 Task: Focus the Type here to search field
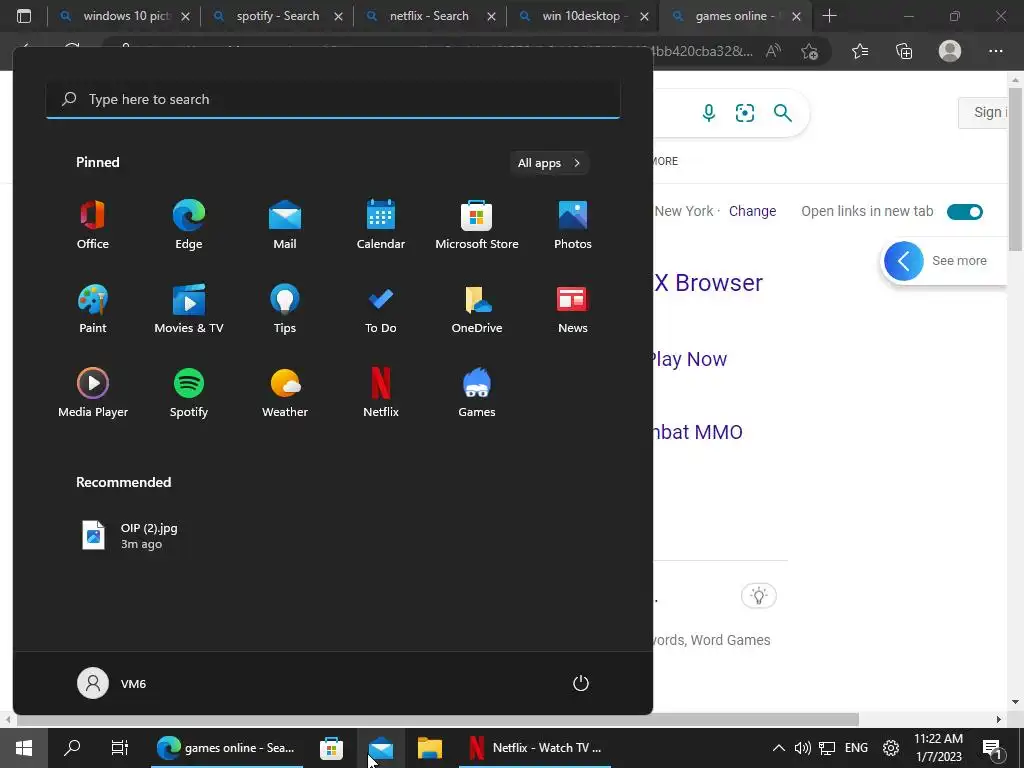point(333,99)
